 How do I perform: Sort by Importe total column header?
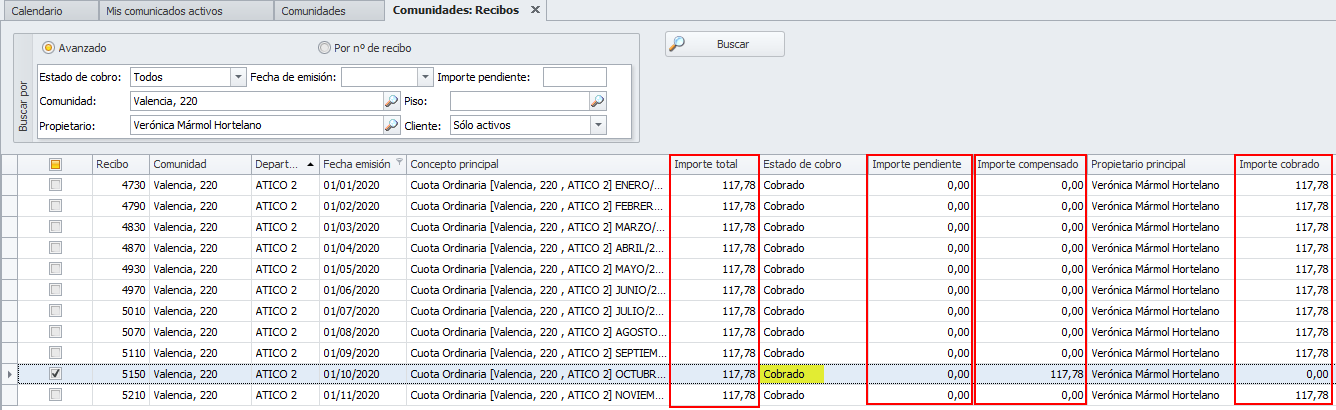[714, 164]
